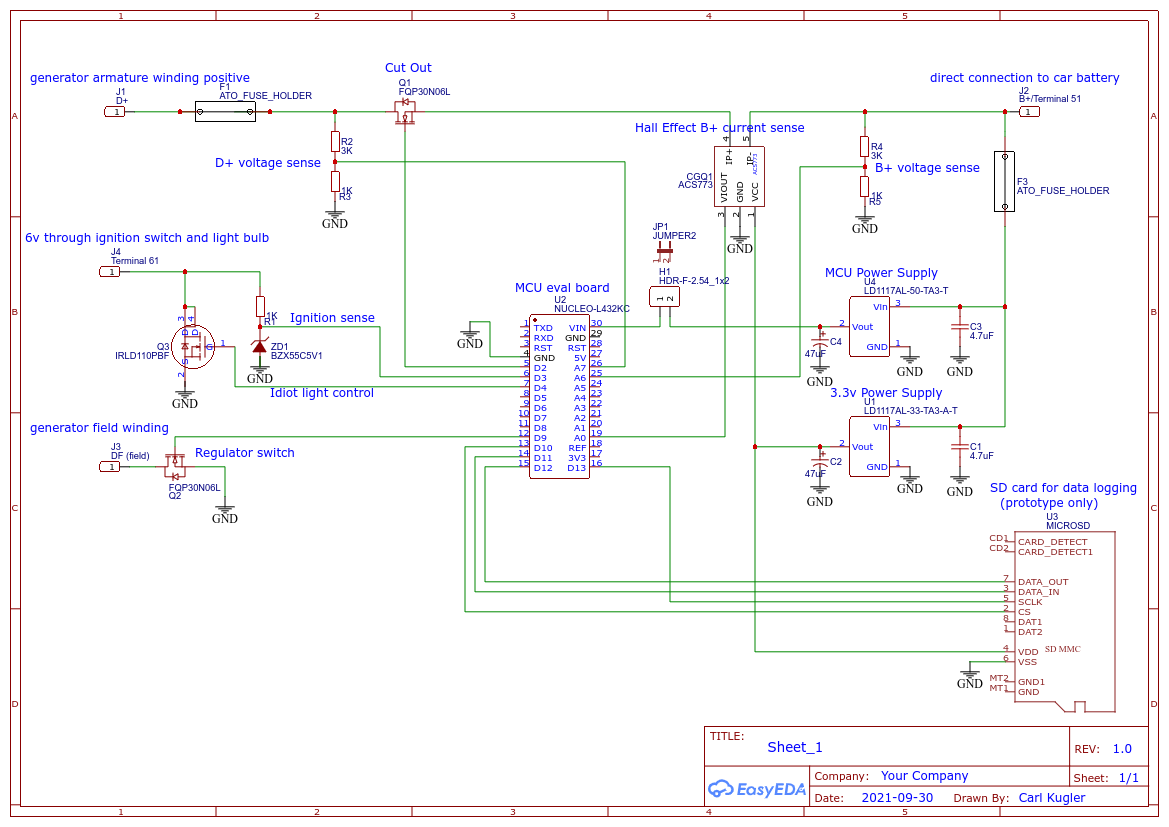Click the J2 B+/Terminal 51 connector
The height and width of the screenshot is (827, 1169).
click(x=1029, y=112)
